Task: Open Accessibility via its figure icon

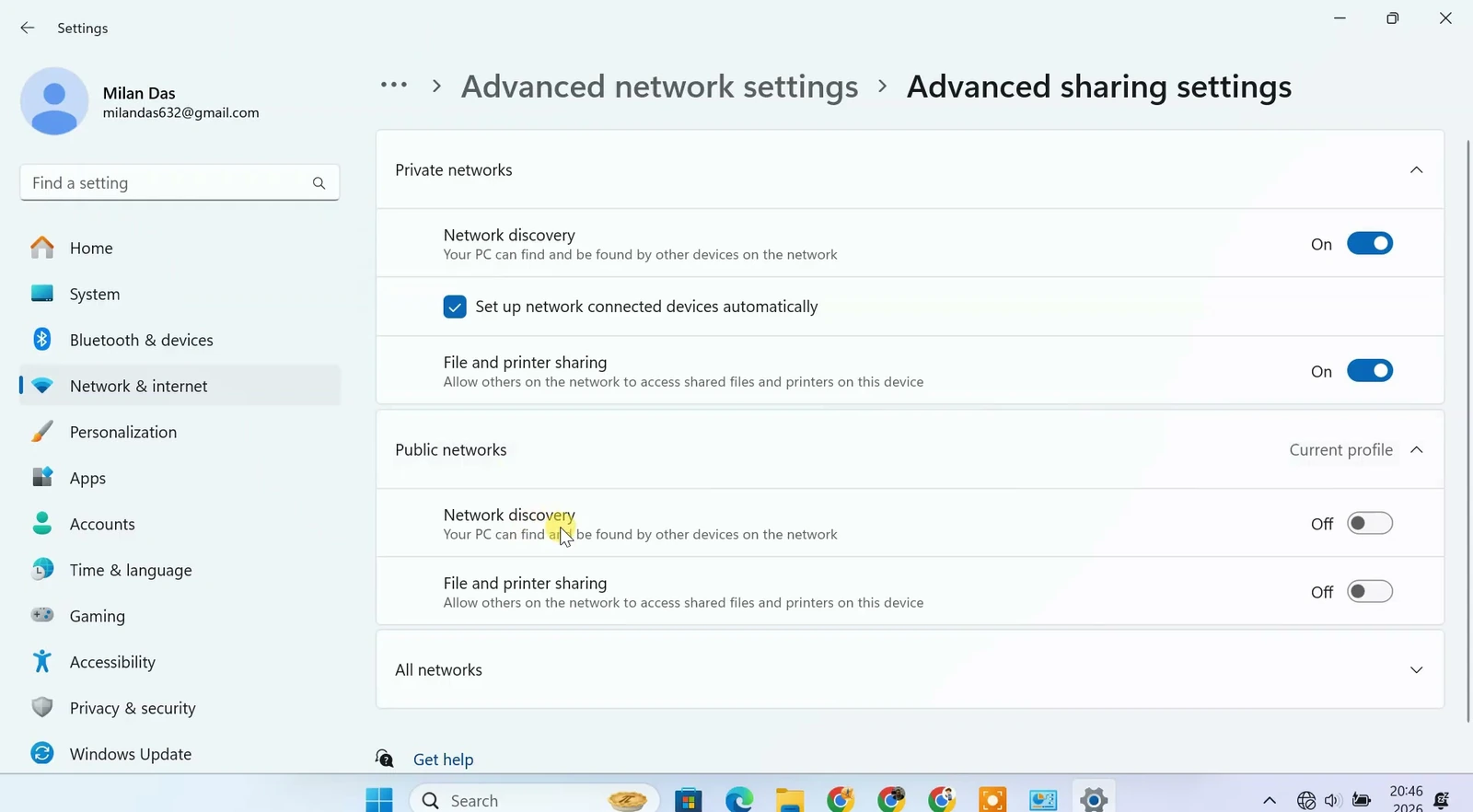Action: (x=42, y=661)
